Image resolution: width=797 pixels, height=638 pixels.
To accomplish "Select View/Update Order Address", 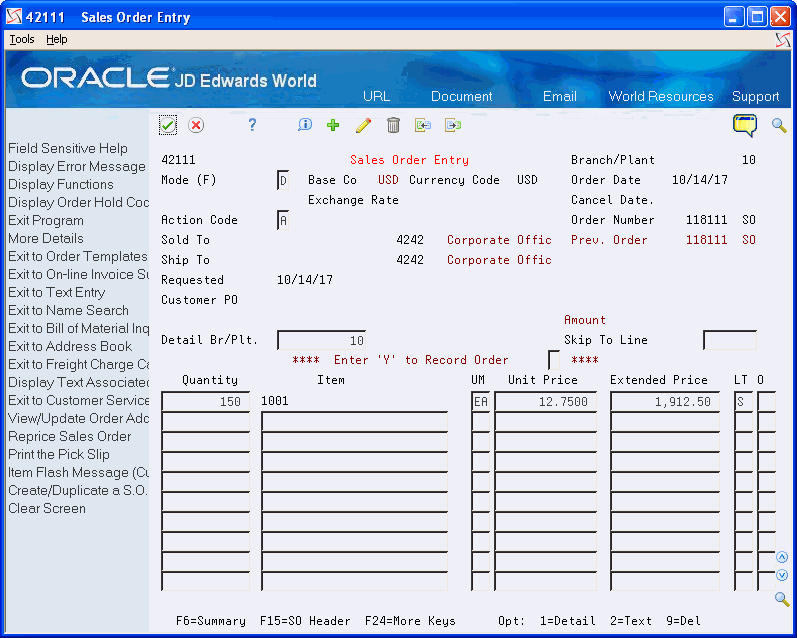I will click(x=78, y=418).
